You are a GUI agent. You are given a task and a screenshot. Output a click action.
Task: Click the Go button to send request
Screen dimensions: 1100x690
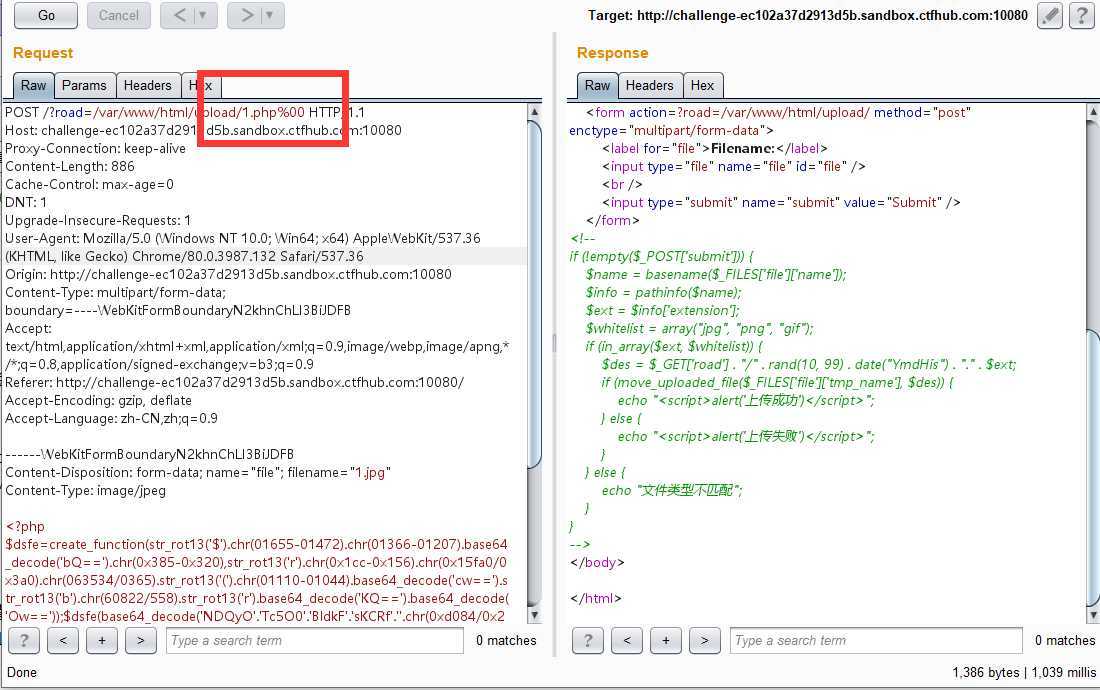[46, 15]
